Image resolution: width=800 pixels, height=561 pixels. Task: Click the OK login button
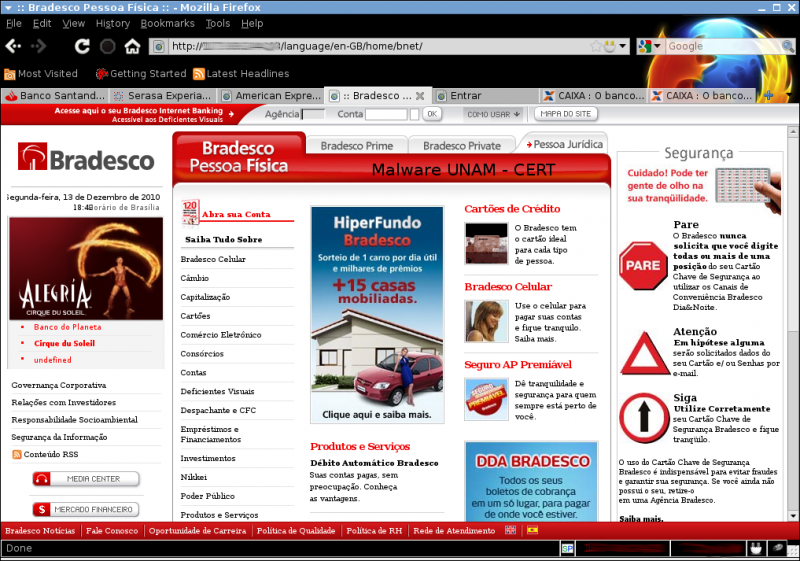click(432, 114)
